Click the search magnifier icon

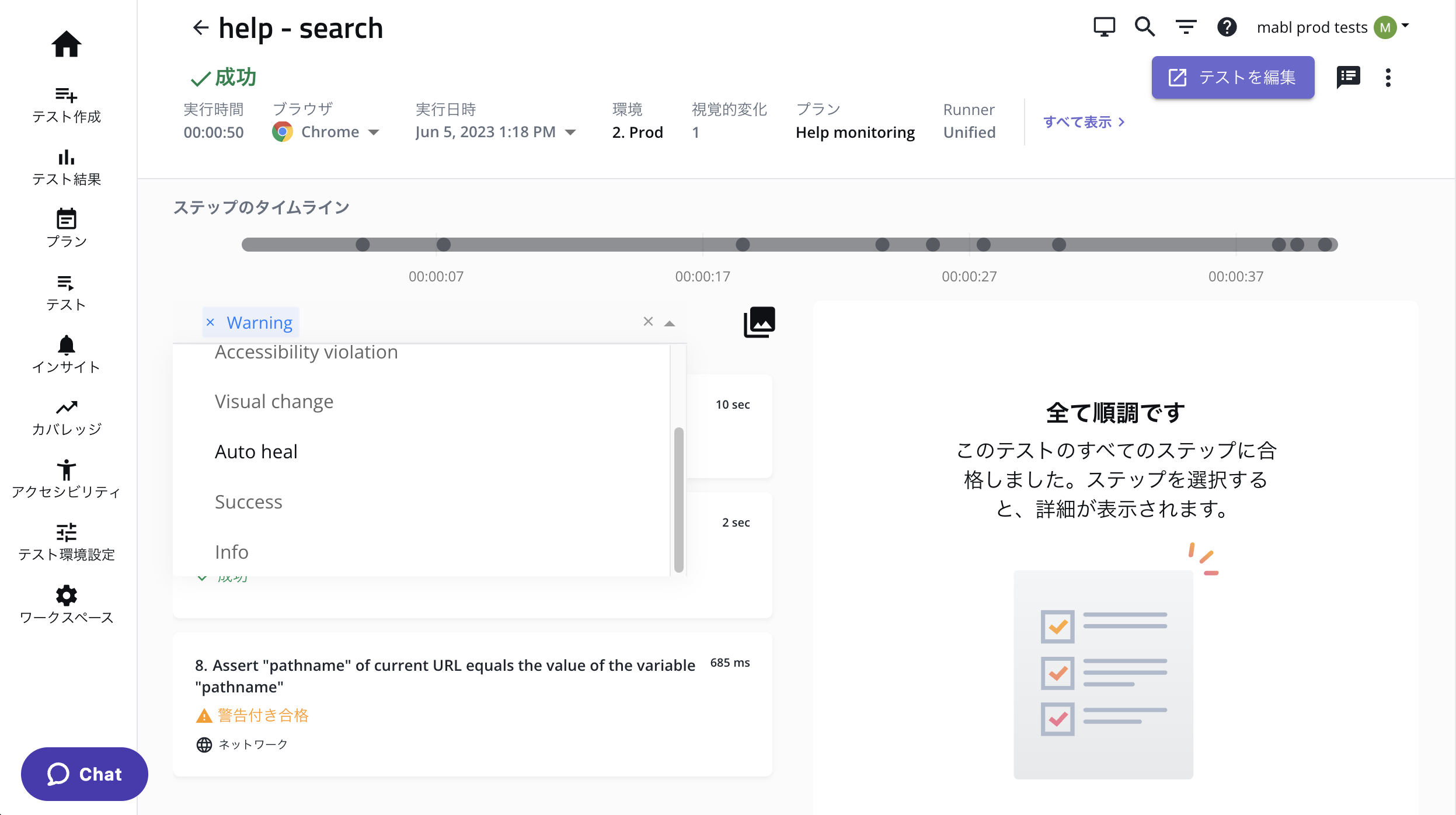[1144, 27]
